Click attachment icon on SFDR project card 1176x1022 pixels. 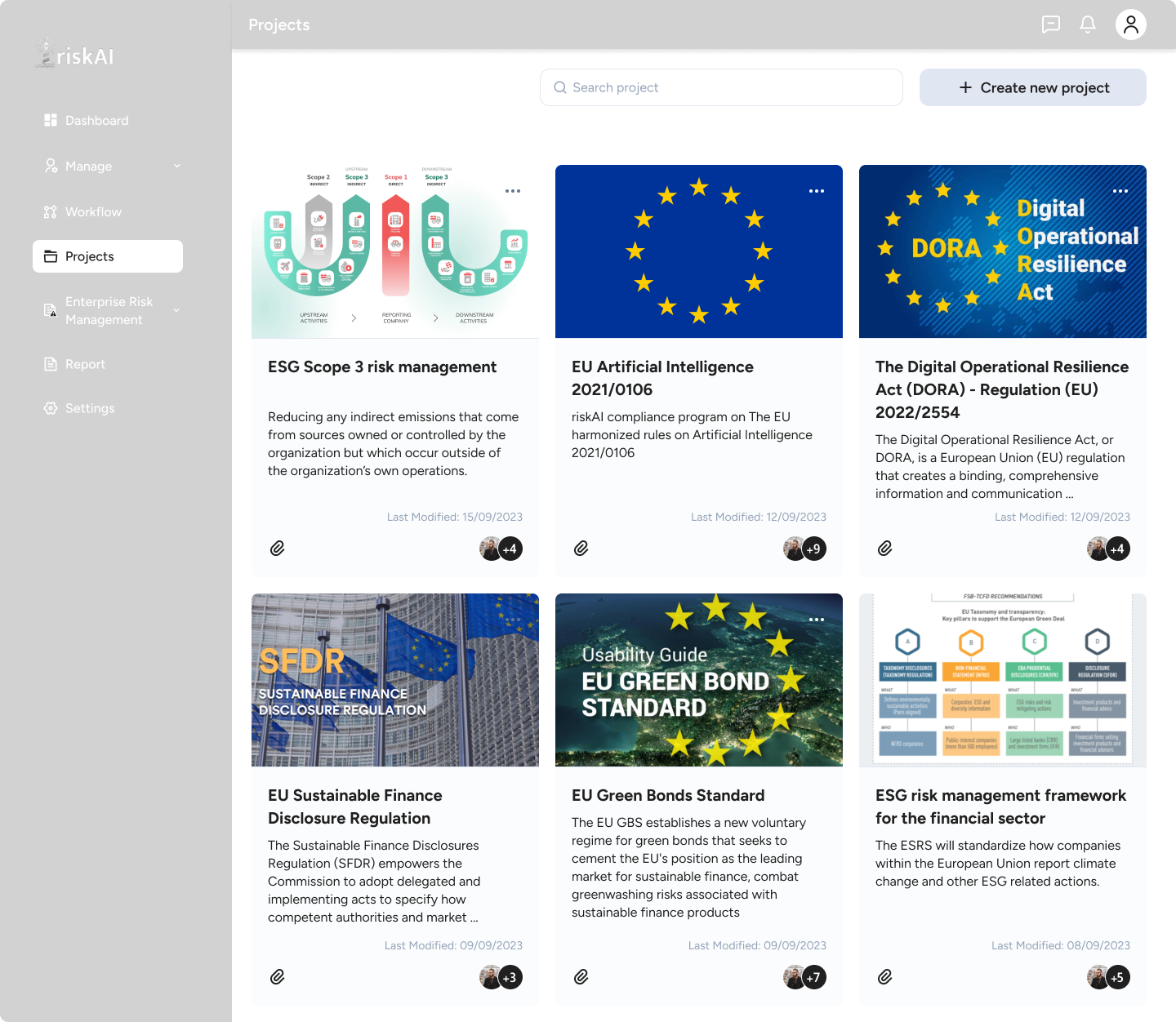278,977
